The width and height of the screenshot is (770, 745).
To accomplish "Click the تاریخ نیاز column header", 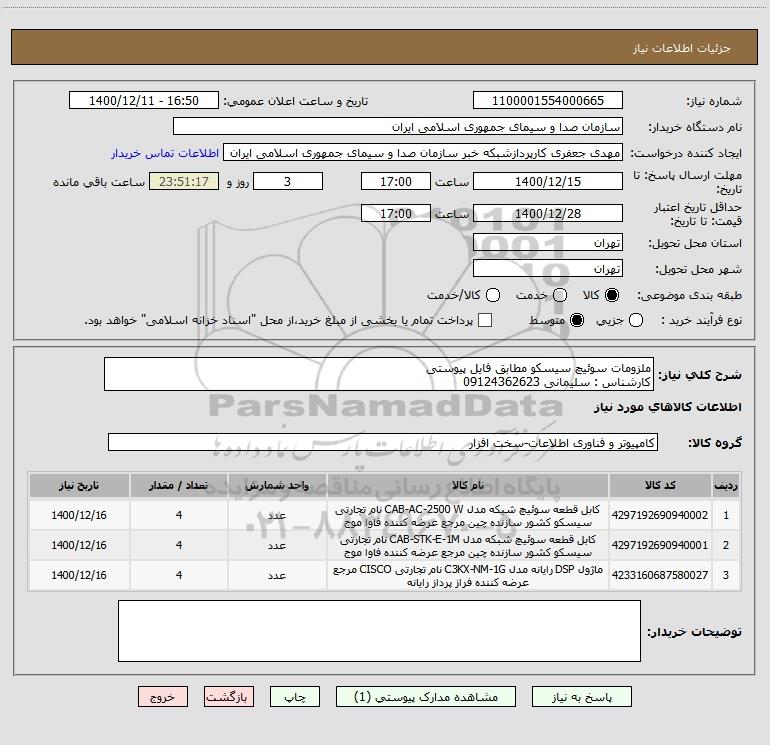I will pos(79,486).
